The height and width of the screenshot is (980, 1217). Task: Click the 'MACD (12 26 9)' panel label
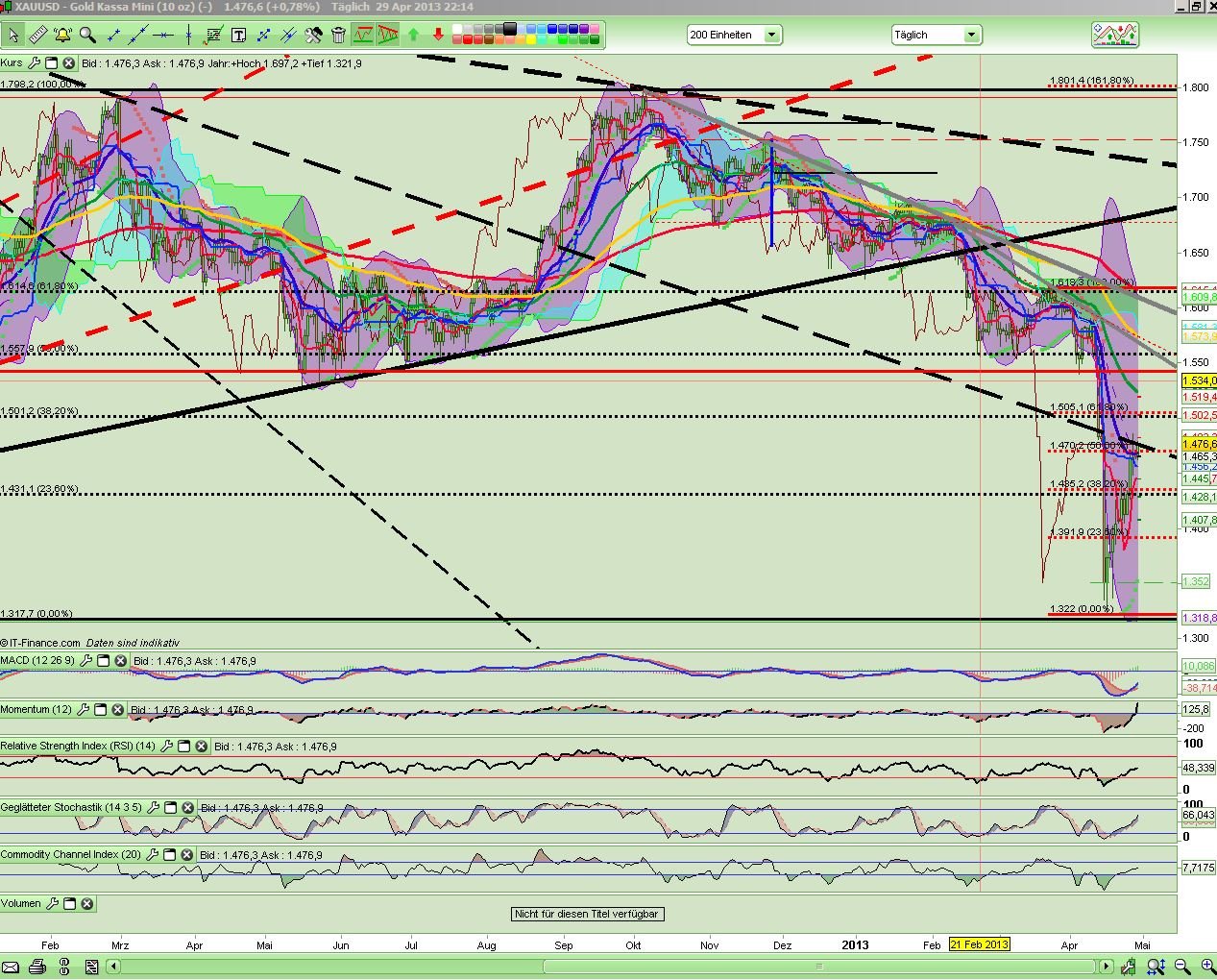click(37, 661)
